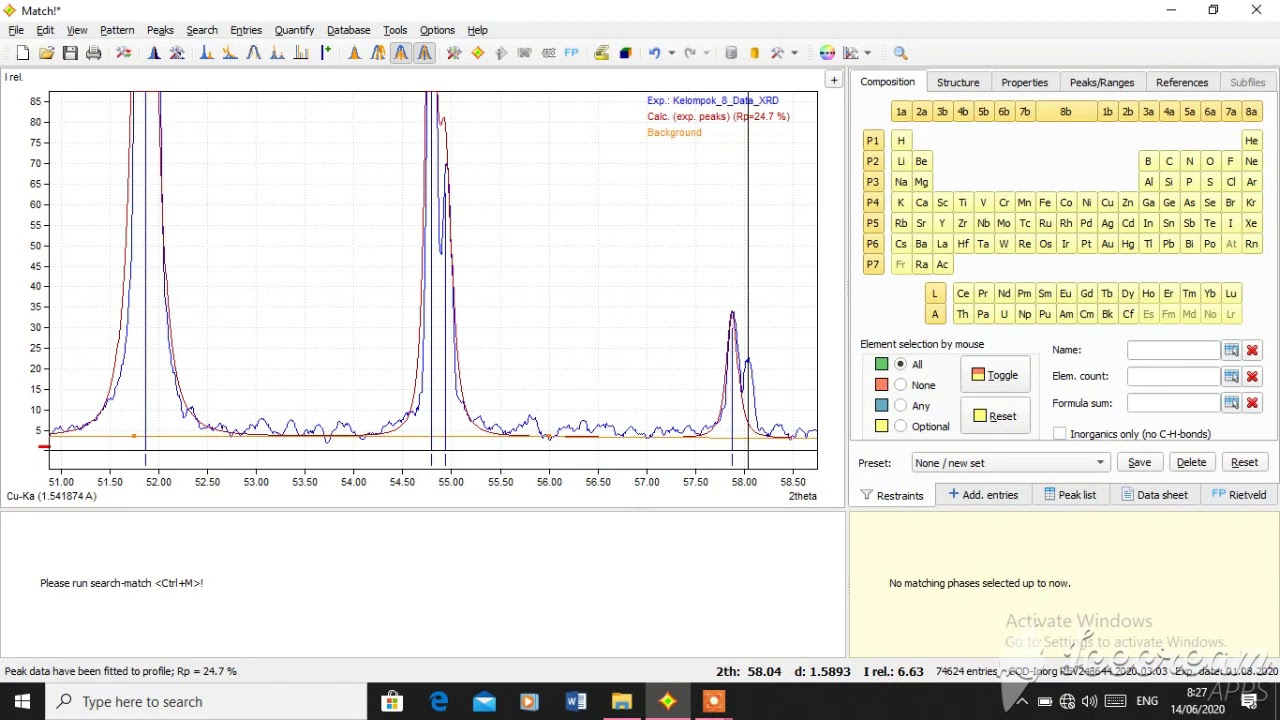Image resolution: width=1280 pixels, height=720 pixels.
Task: Click the gray database cylinder icon
Action: 731,53
